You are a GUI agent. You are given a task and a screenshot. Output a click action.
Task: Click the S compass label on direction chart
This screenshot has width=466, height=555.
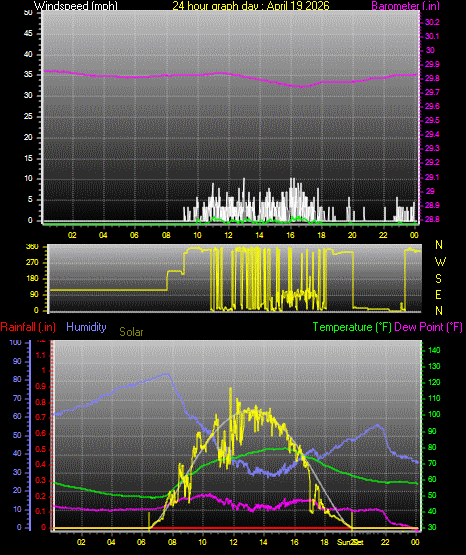[438, 279]
